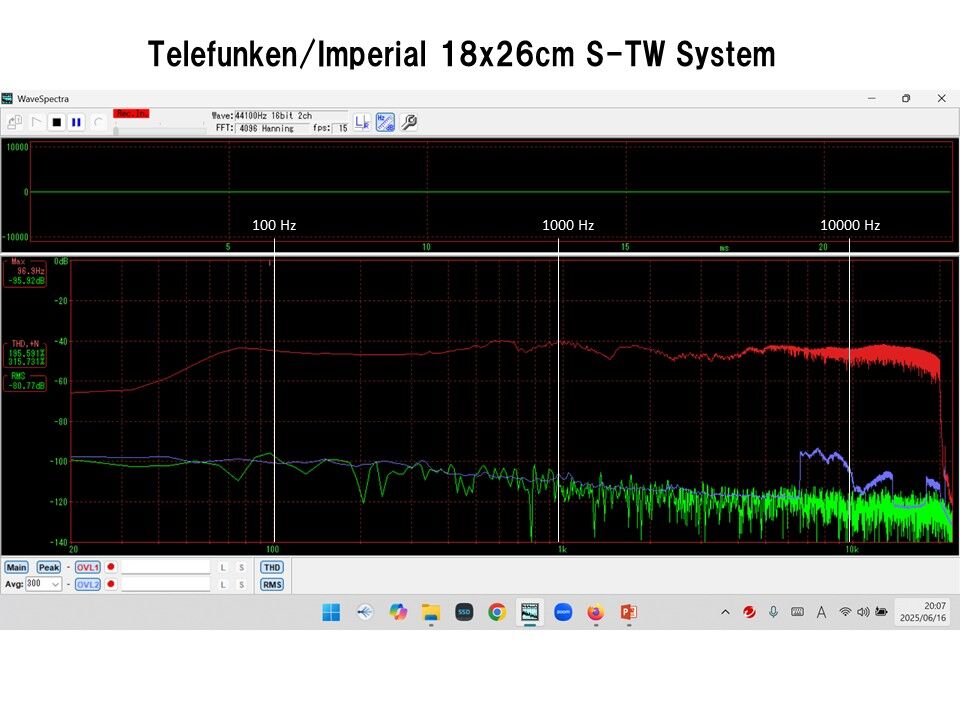Open Firefox from the taskbar
The image size is (960, 720).
point(596,612)
